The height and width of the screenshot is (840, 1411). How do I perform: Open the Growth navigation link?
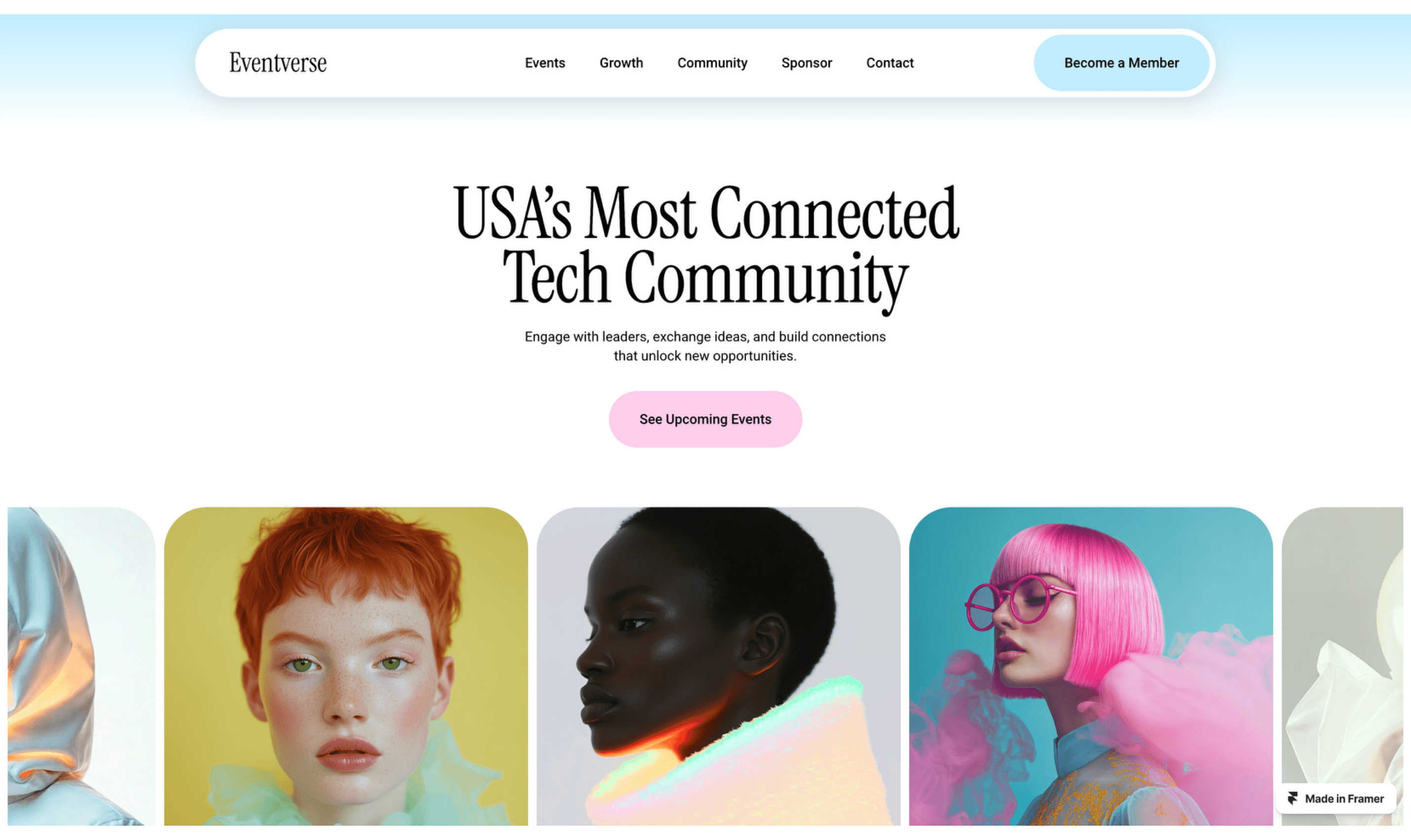[621, 63]
